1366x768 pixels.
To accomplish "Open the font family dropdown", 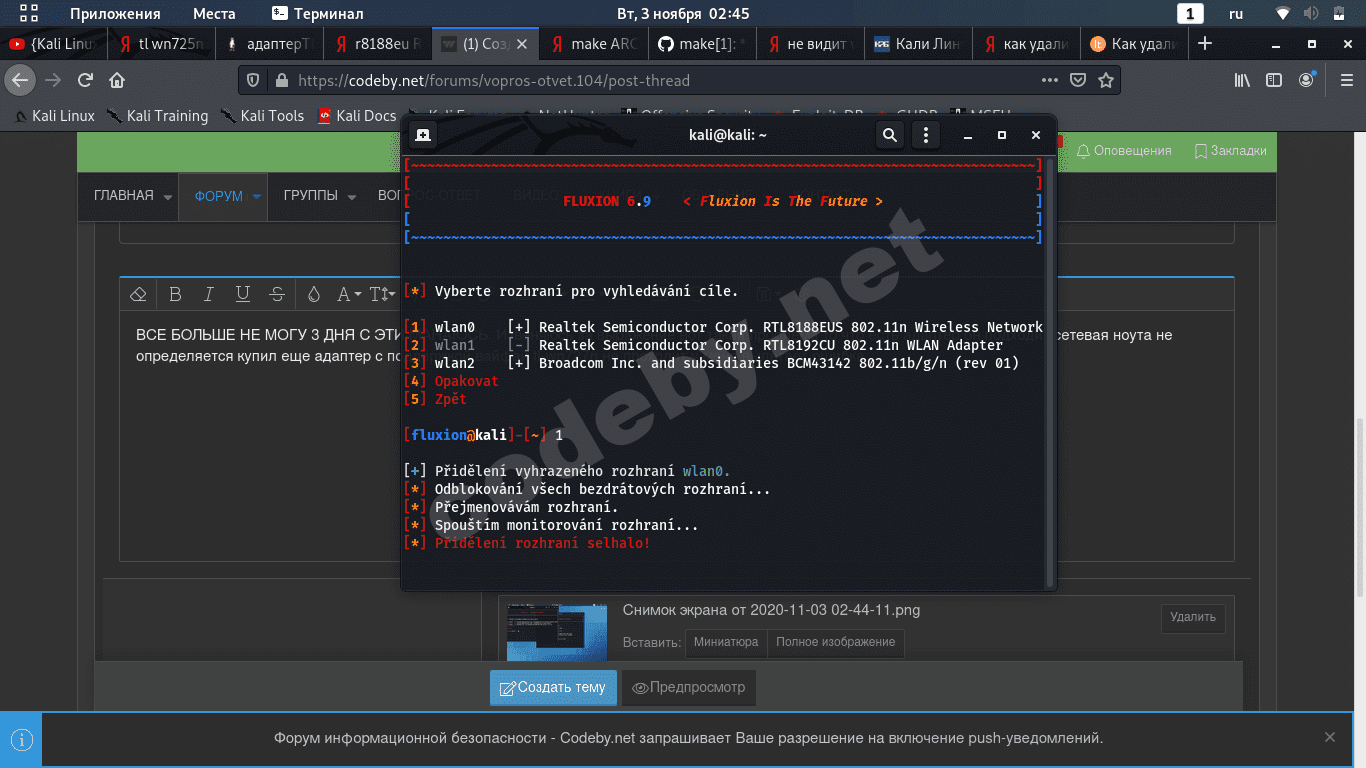I will 349,294.
